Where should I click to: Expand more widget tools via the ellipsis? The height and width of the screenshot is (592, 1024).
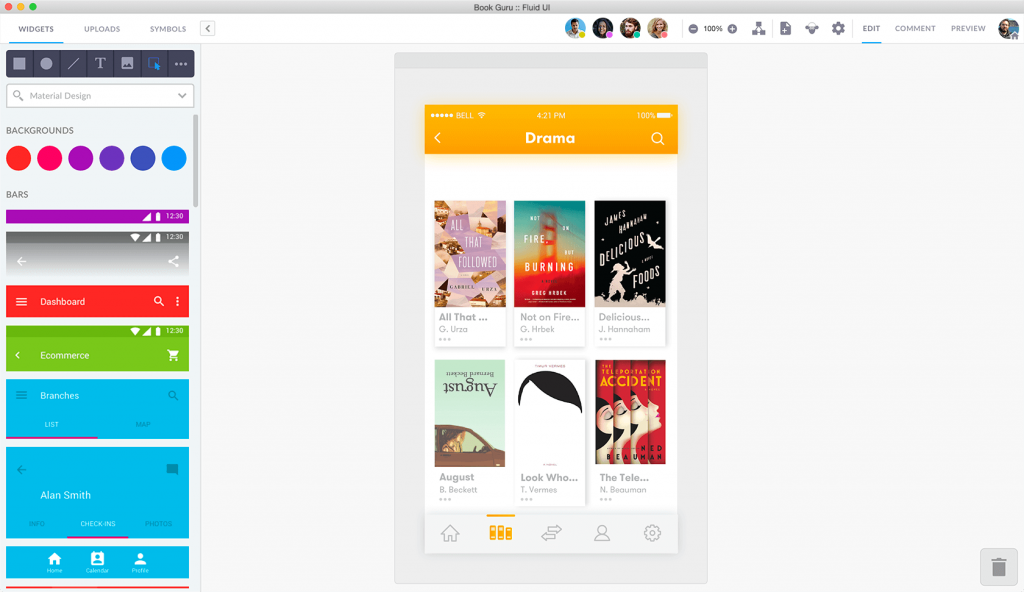[x=181, y=63]
